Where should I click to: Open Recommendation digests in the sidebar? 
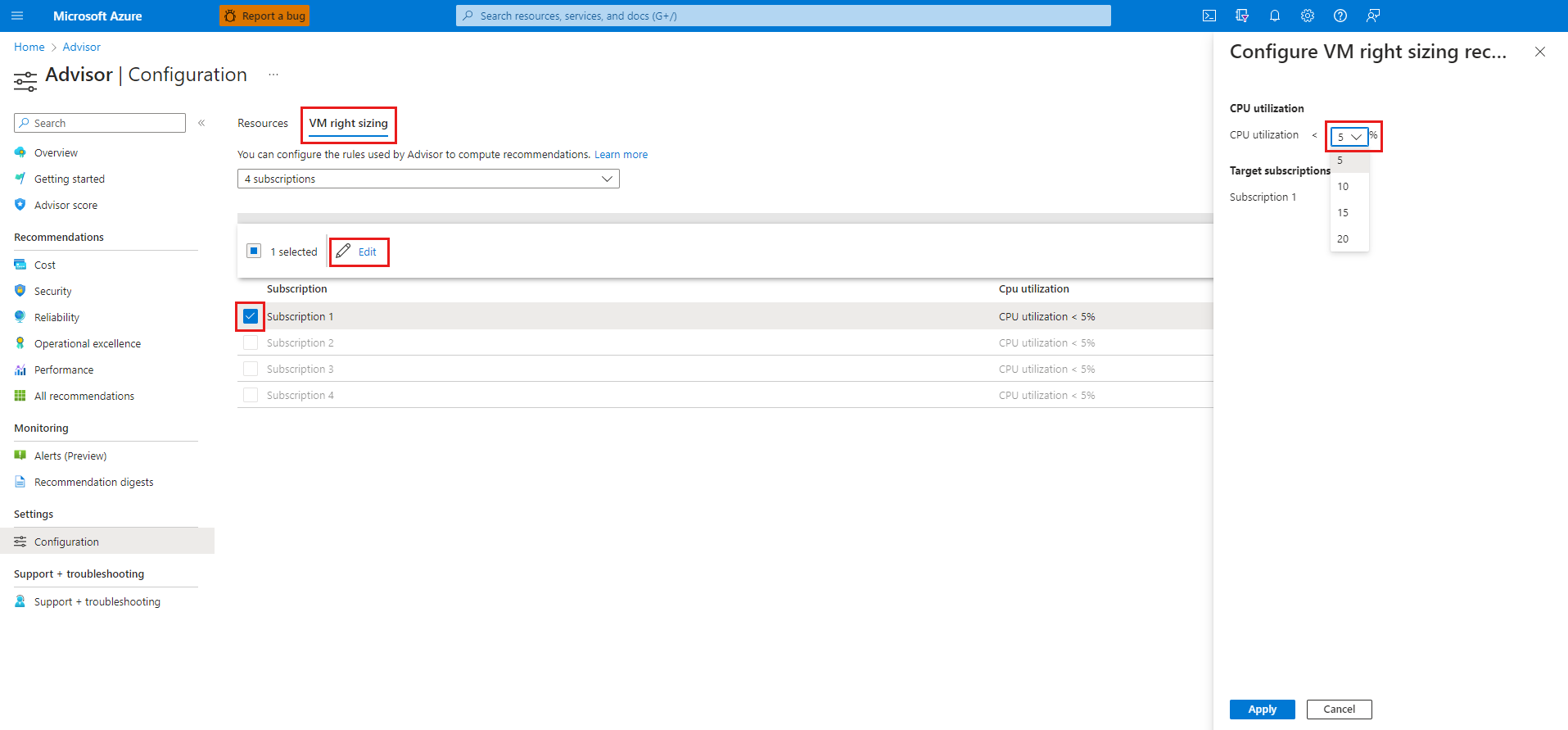click(x=94, y=482)
